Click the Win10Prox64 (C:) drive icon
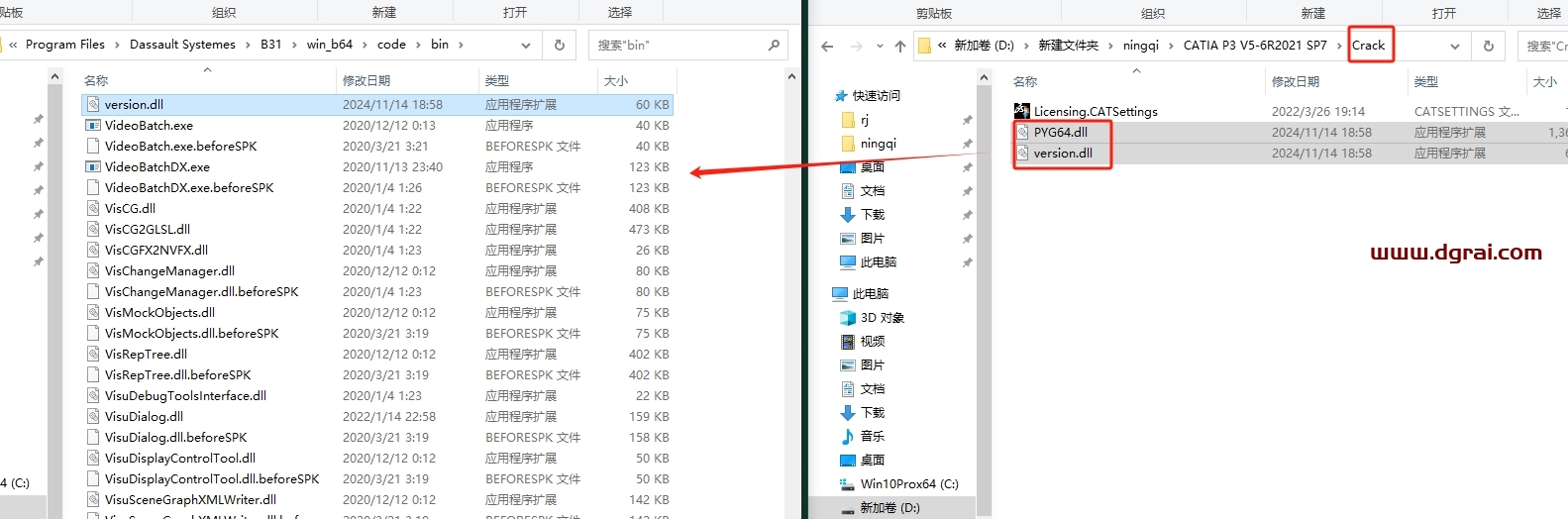 [848, 484]
